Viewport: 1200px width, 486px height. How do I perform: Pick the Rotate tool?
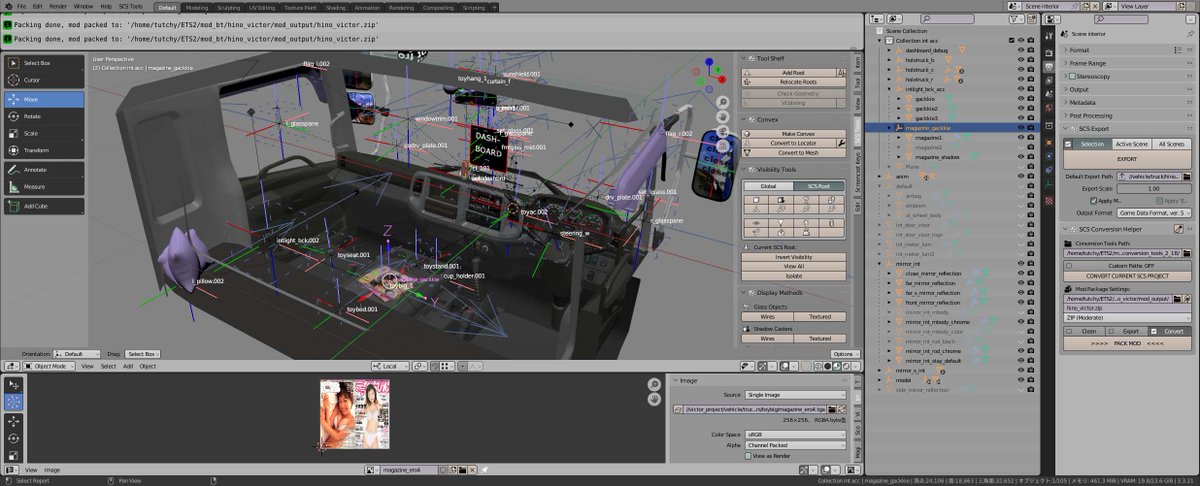[43, 116]
